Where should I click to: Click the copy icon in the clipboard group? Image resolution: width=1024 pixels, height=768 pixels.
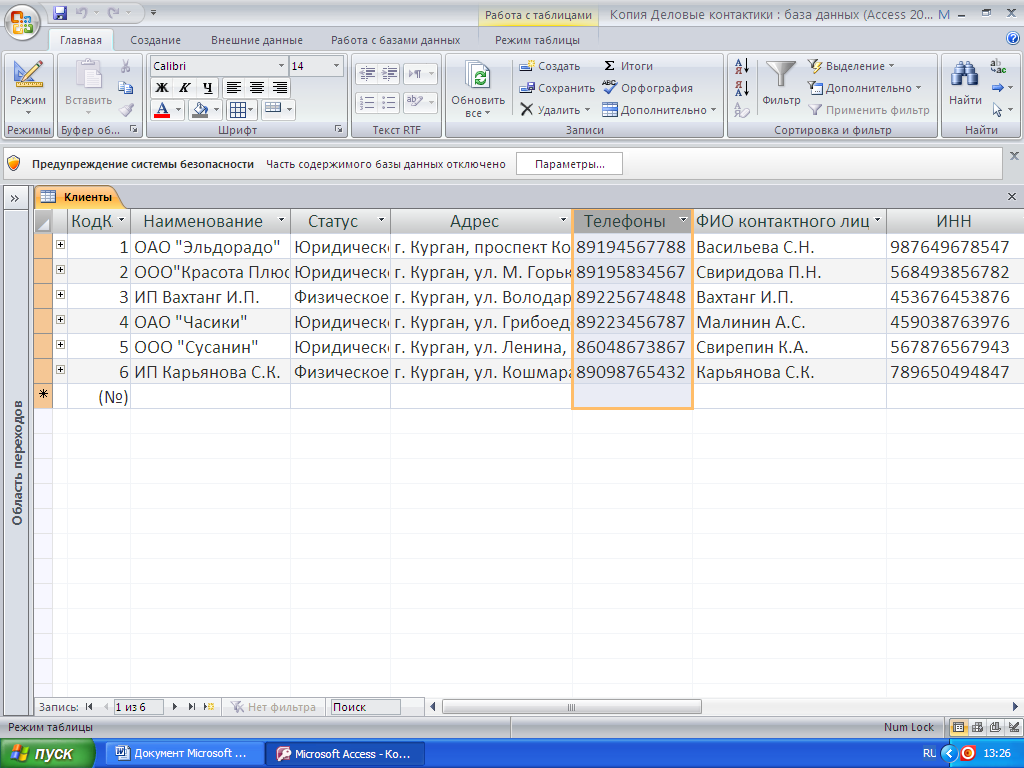tap(125, 88)
